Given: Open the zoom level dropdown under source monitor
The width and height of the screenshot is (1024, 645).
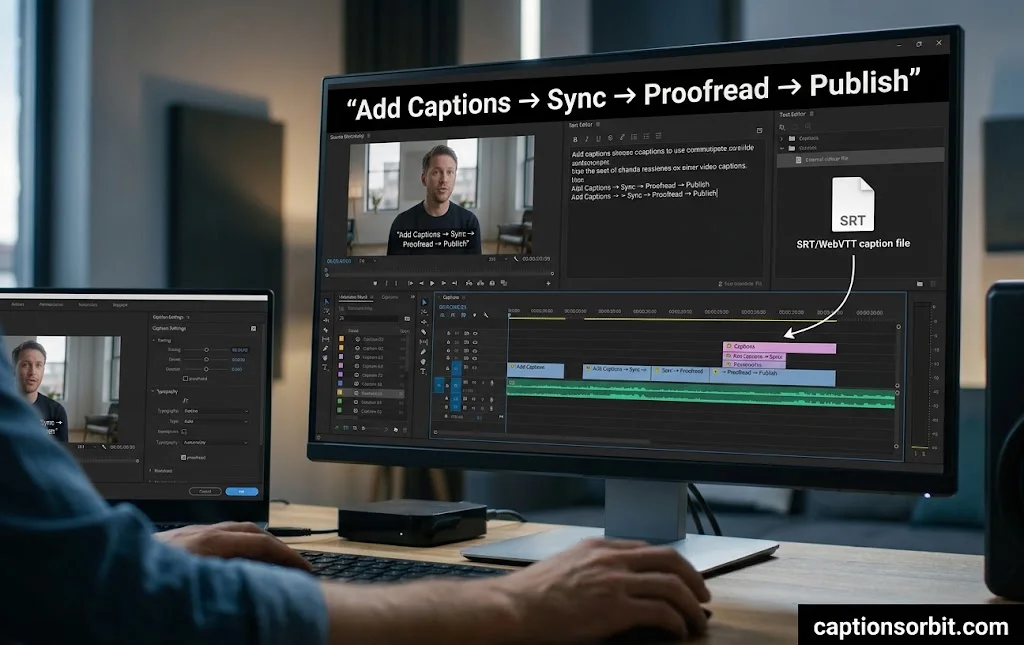Looking at the screenshot, I should pyautogui.click(x=368, y=261).
